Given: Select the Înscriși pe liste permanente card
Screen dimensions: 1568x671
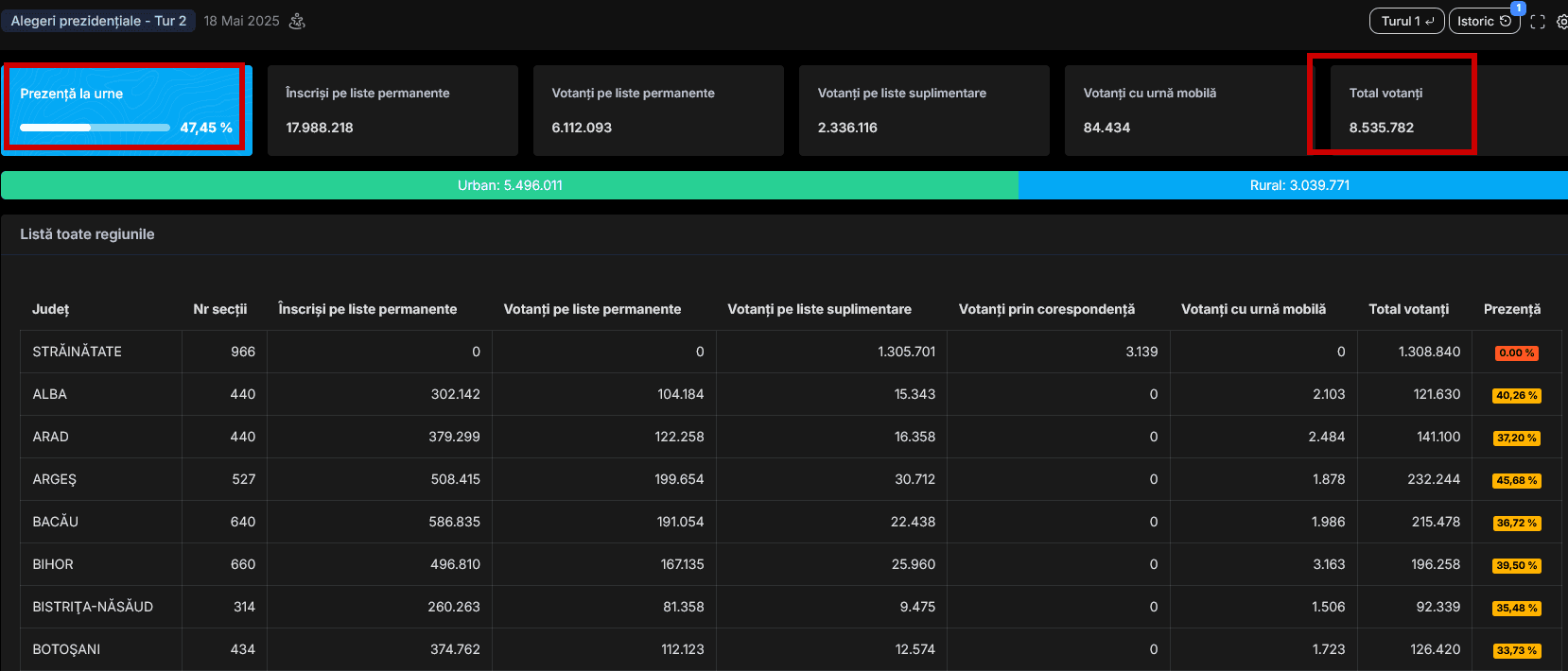Looking at the screenshot, I should click(x=392, y=110).
